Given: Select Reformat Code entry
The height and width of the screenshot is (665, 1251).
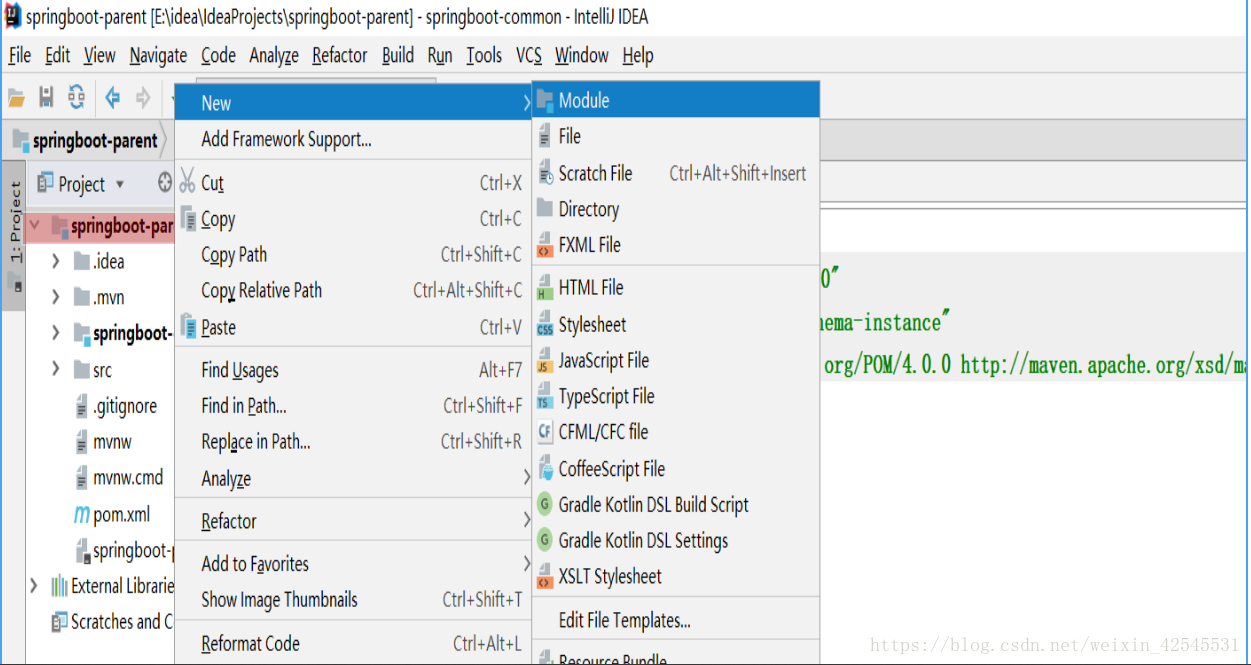Looking at the screenshot, I should pos(353,644).
